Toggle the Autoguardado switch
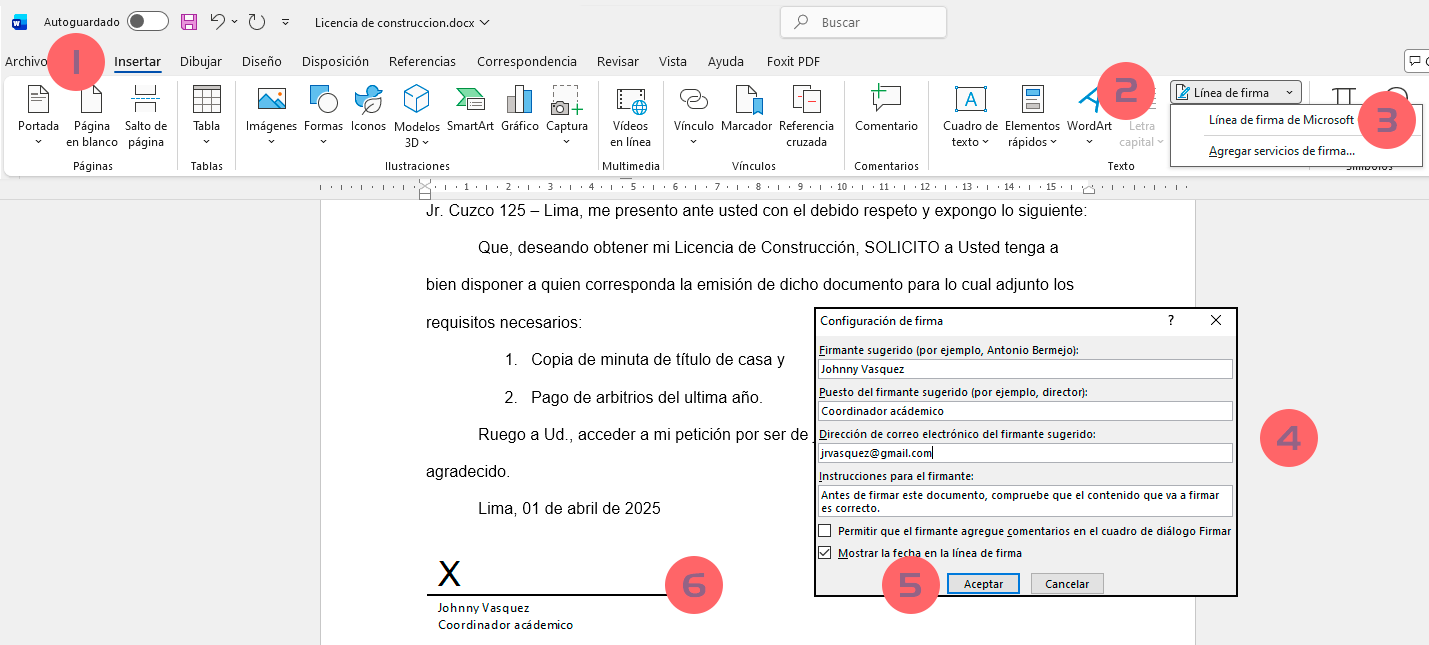Image resolution: width=1429 pixels, height=645 pixels. coord(148,21)
